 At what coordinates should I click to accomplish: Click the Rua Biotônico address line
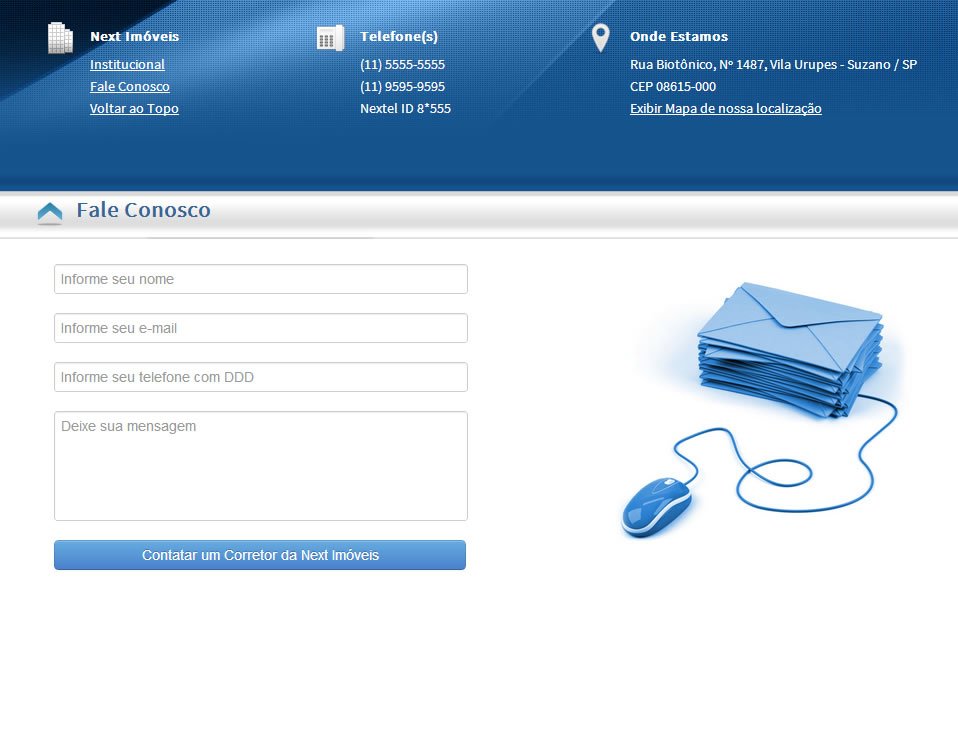773,64
